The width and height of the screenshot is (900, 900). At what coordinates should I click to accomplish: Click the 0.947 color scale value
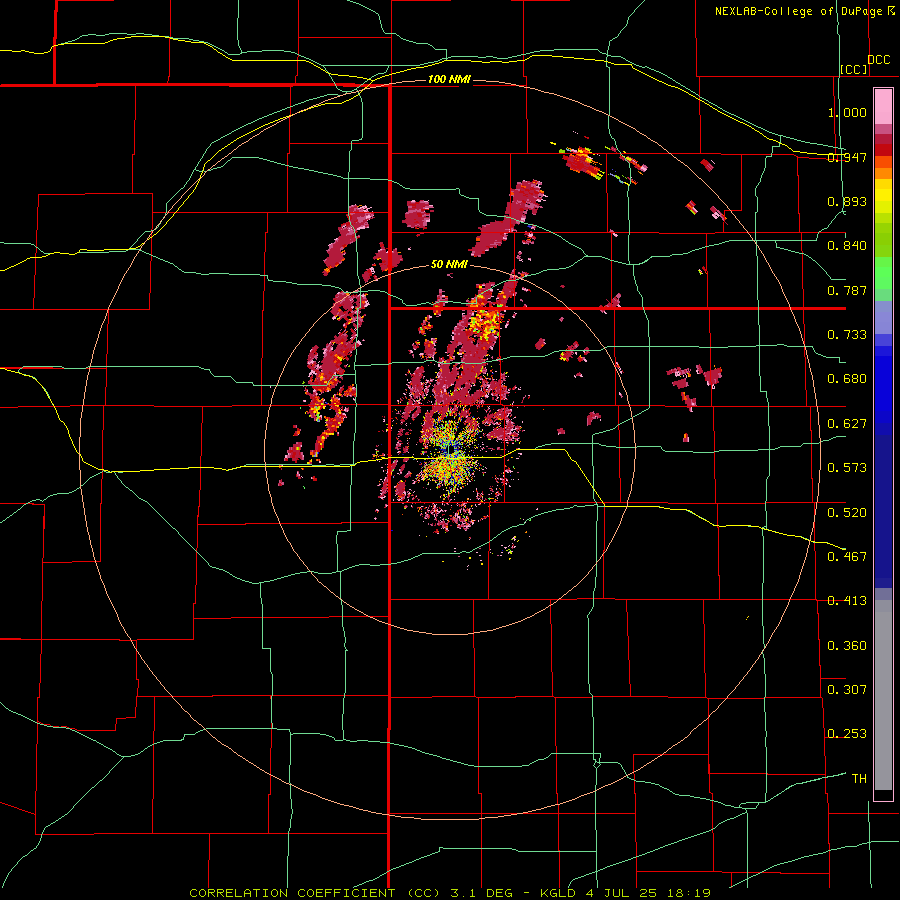click(x=847, y=157)
